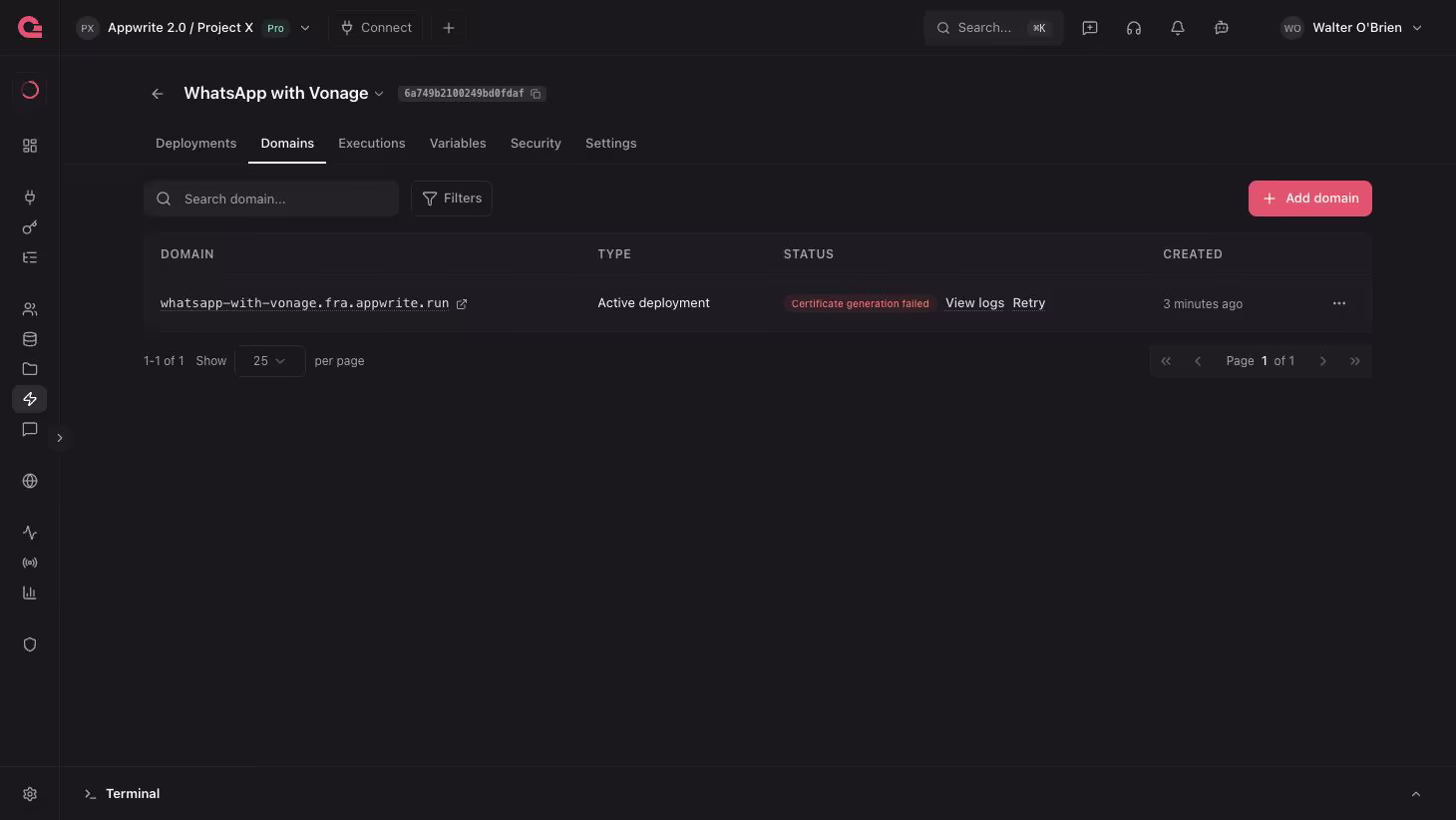
Task: Click the TYPE column header
Action: [614, 254]
